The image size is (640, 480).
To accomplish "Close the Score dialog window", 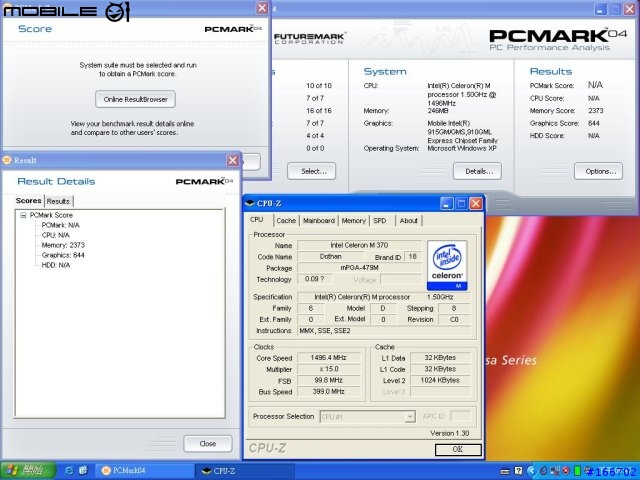I will (x=262, y=8).
